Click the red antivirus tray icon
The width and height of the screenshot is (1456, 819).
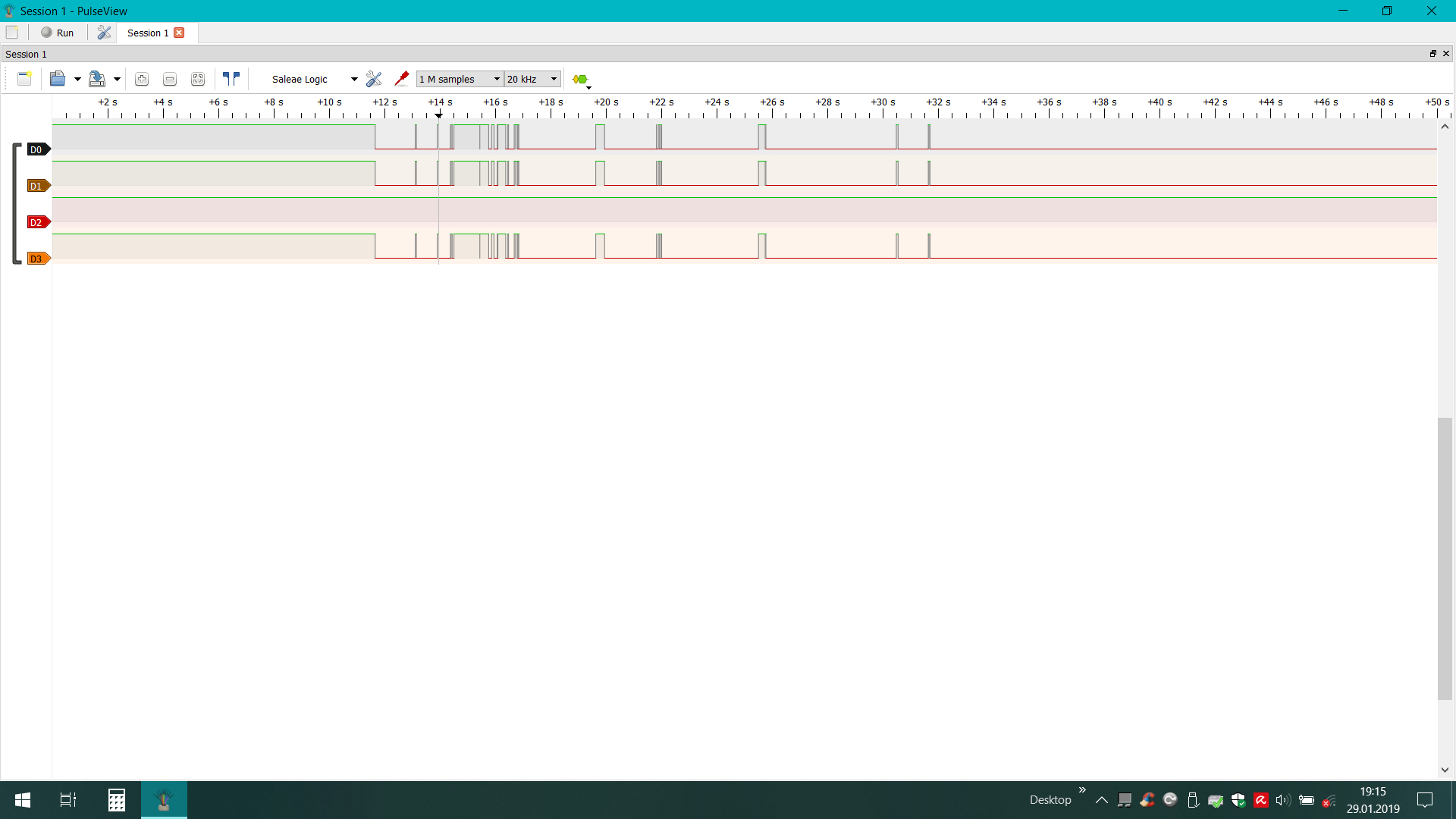pyautogui.click(x=1261, y=800)
